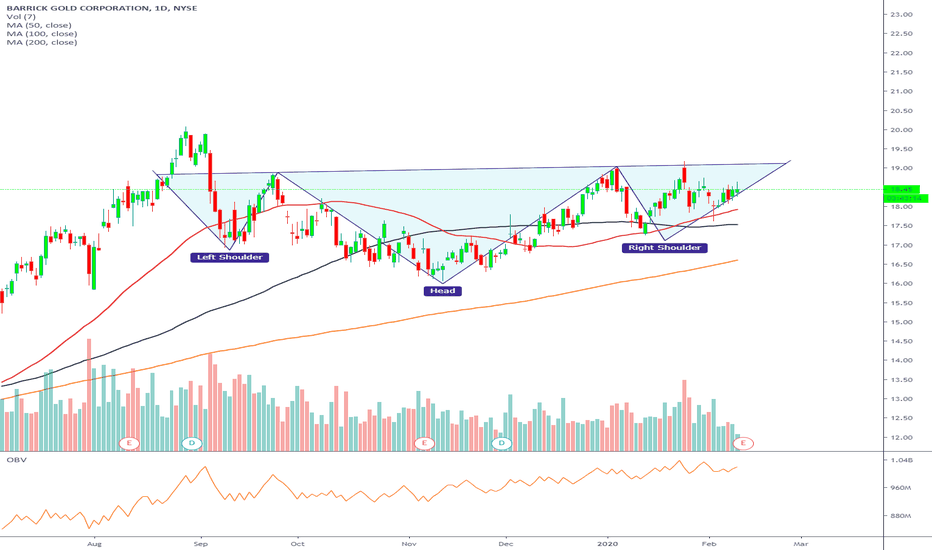Click the 23.00 price axis label
The width and height of the screenshot is (932, 550).
pyautogui.click(x=901, y=14)
